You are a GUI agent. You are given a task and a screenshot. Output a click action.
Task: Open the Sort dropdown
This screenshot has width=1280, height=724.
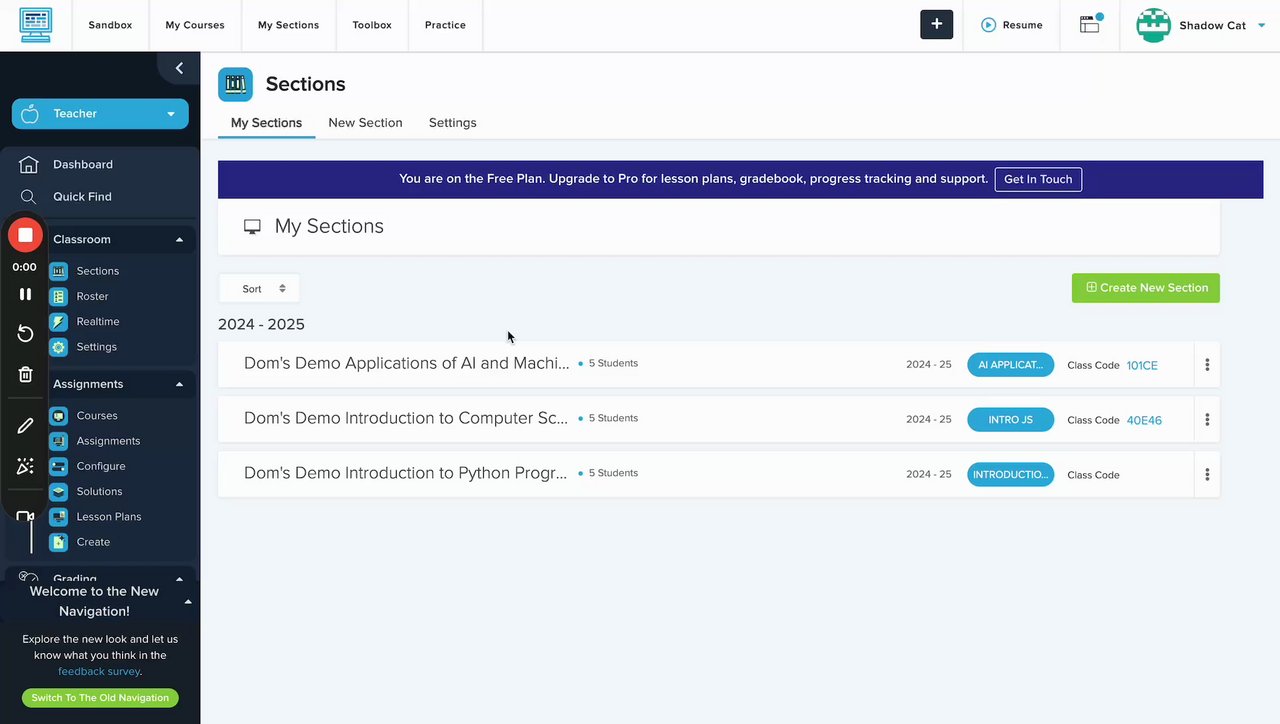259,289
